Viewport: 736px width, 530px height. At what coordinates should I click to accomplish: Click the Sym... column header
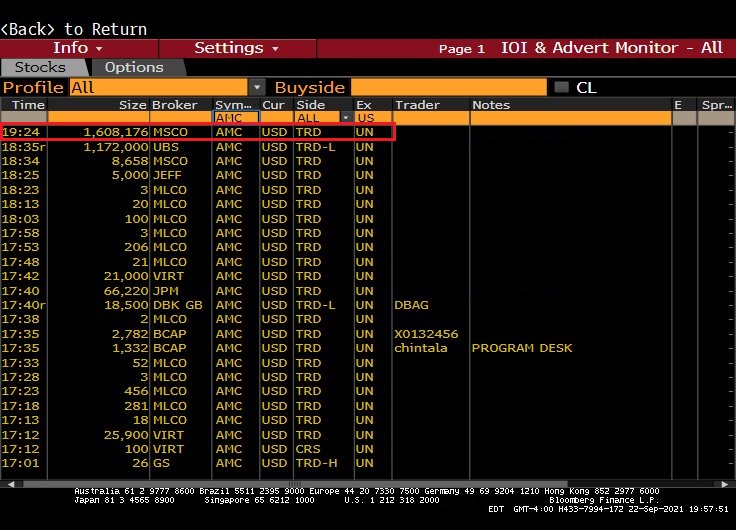coord(236,105)
